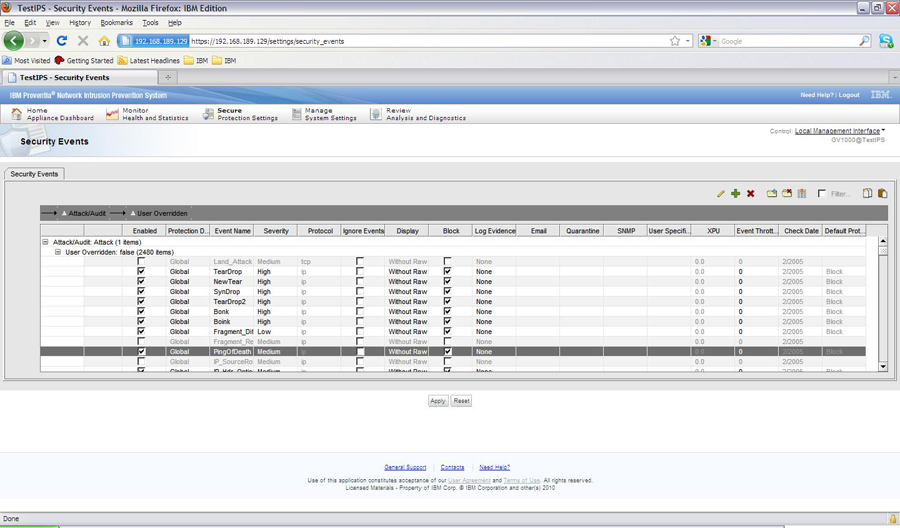Click the folder icon with red X
The height and width of the screenshot is (528, 900).
tap(787, 193)
